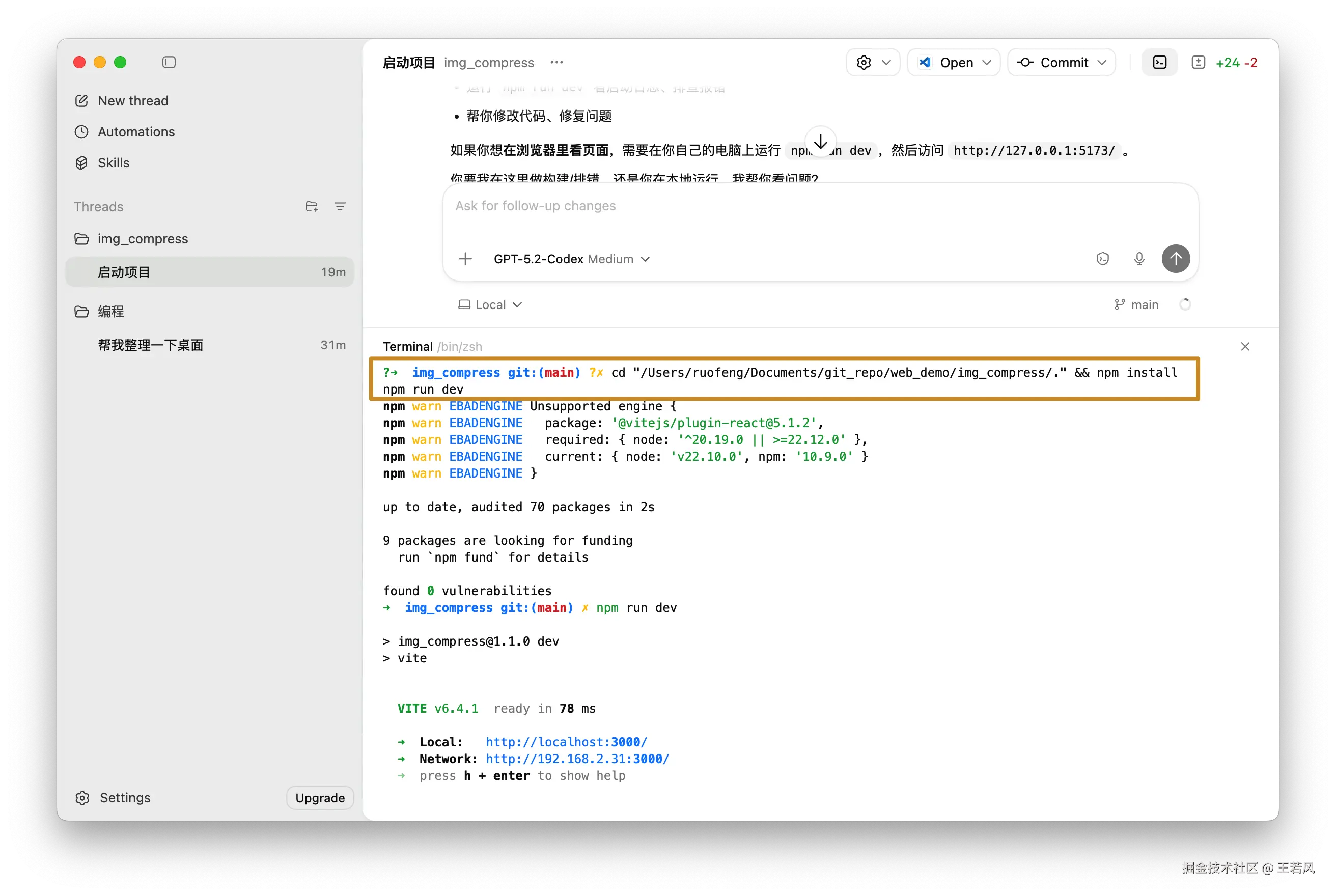Go to Skills in the sidebar
This screenshot has width=1336, height=896.
113,163
